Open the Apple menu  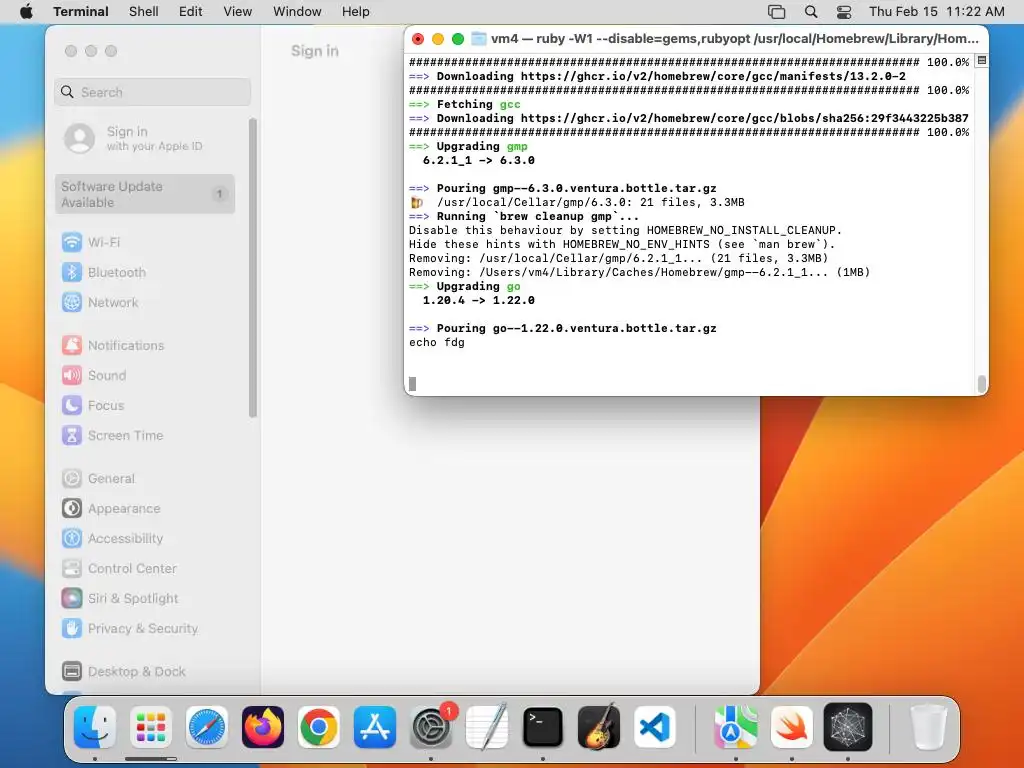click(26, 12)
